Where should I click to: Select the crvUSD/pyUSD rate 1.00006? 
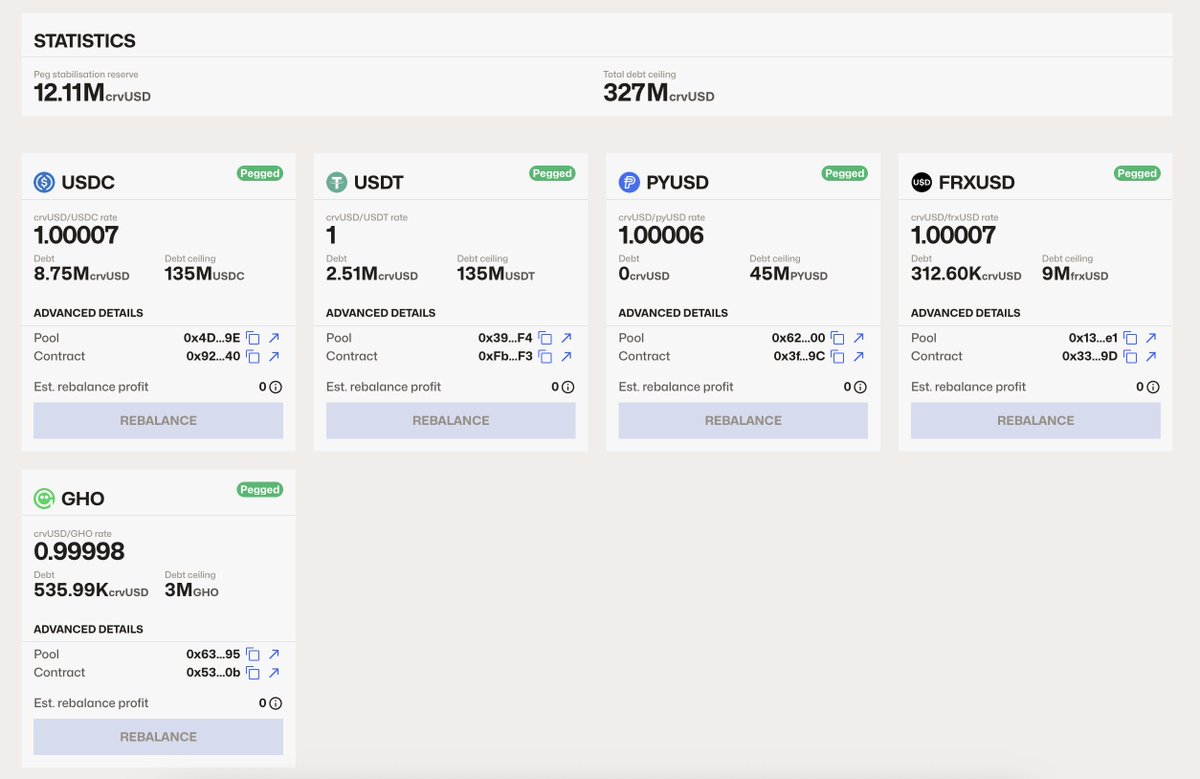click(661, 235)
